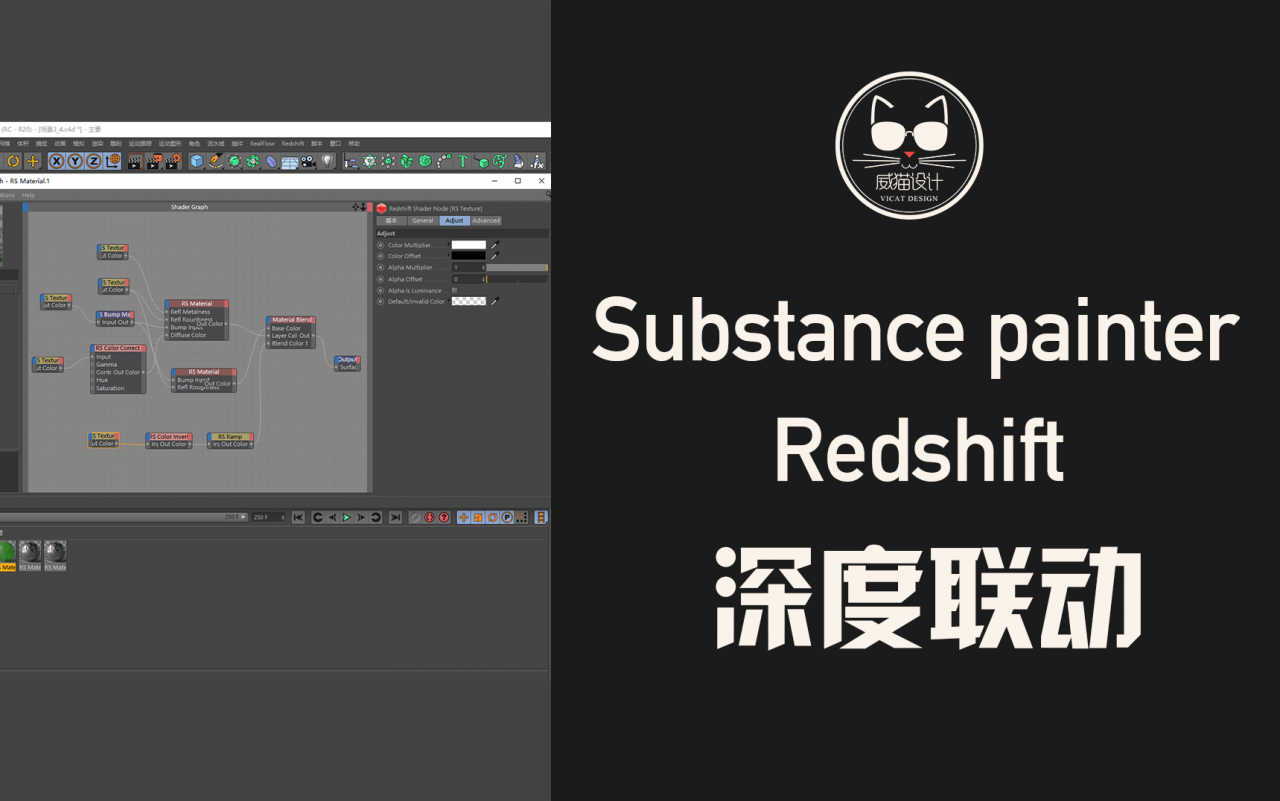Add a Floor environment object icon
The image size is (1280, 801).
coord(290,161)
